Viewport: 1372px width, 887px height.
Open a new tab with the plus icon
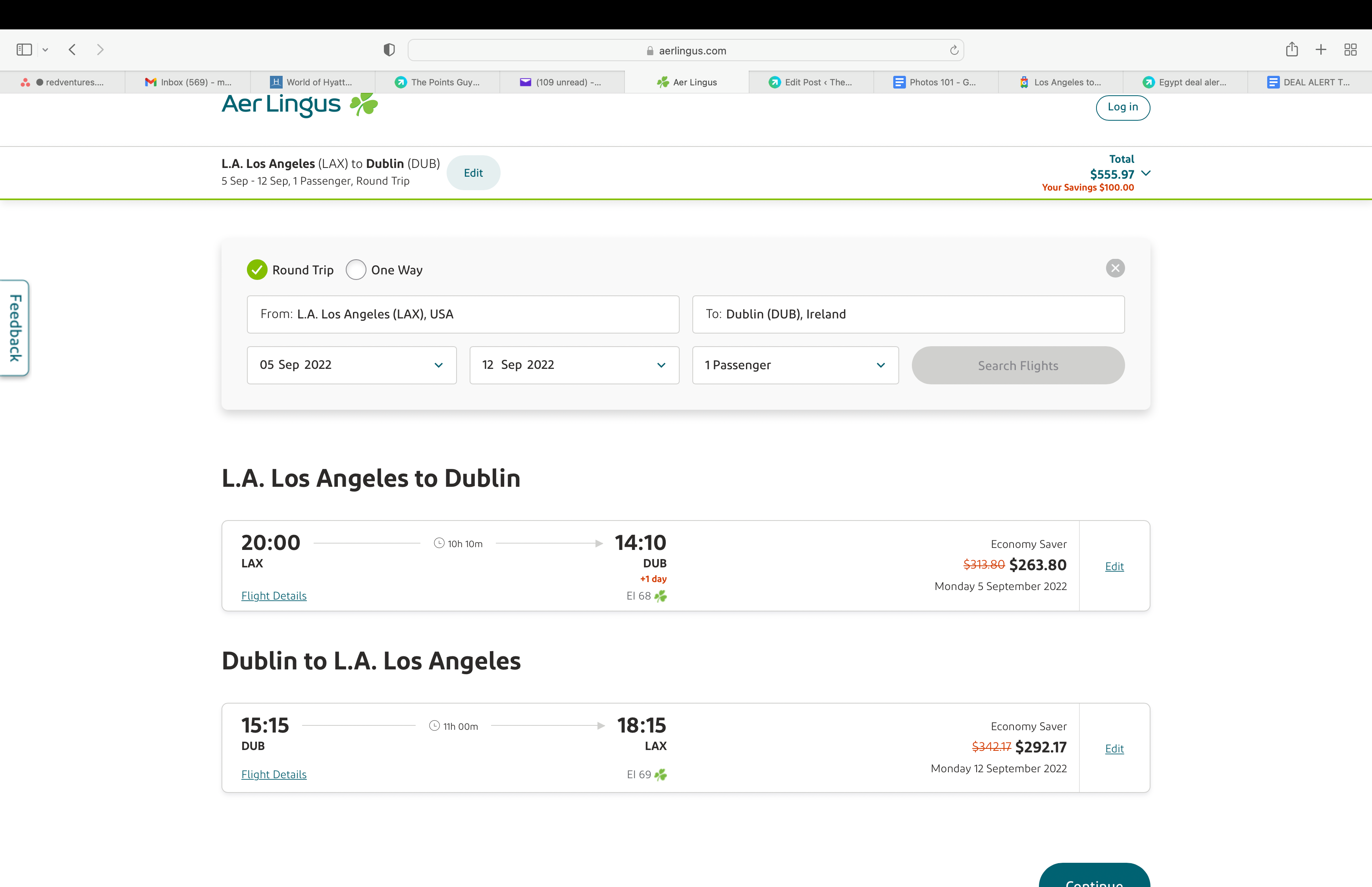pyautogui.click(x=1321, y=50)
